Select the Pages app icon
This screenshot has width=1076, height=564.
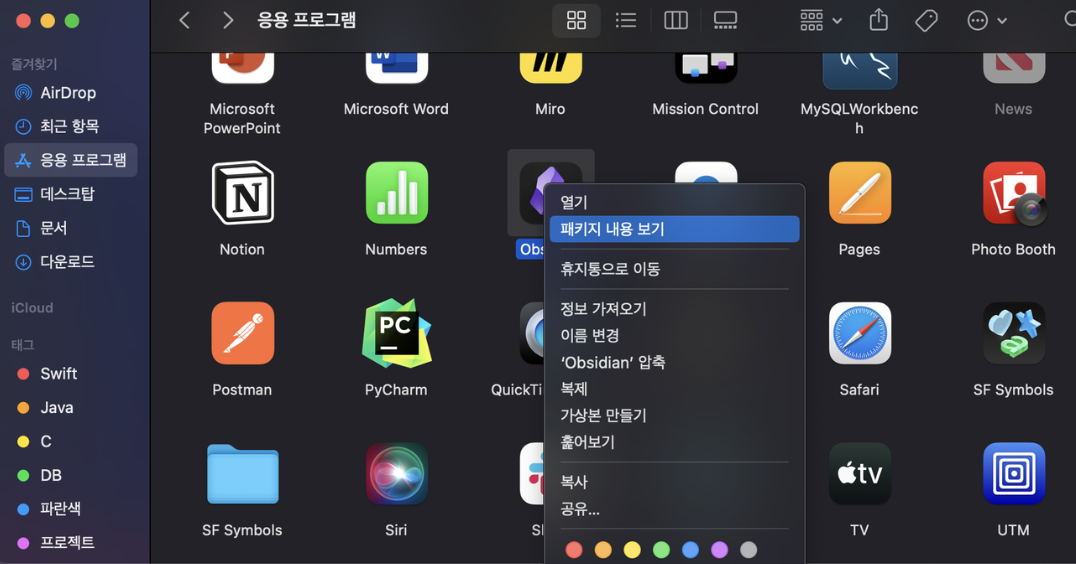click(860, 193)
